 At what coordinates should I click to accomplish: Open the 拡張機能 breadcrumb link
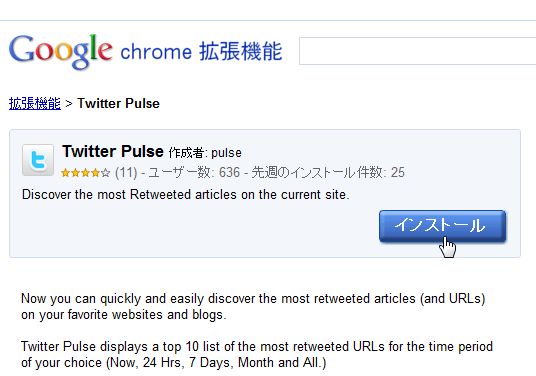pos(35,104)
